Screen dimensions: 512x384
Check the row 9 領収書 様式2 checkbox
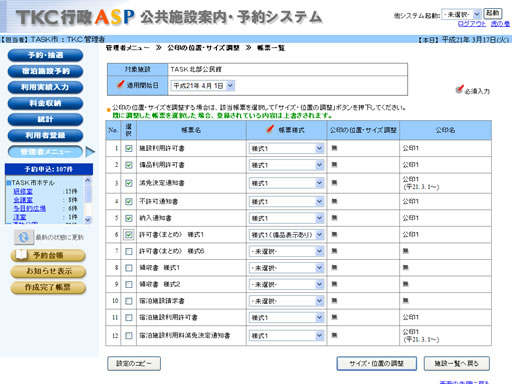tap(129, 284)
